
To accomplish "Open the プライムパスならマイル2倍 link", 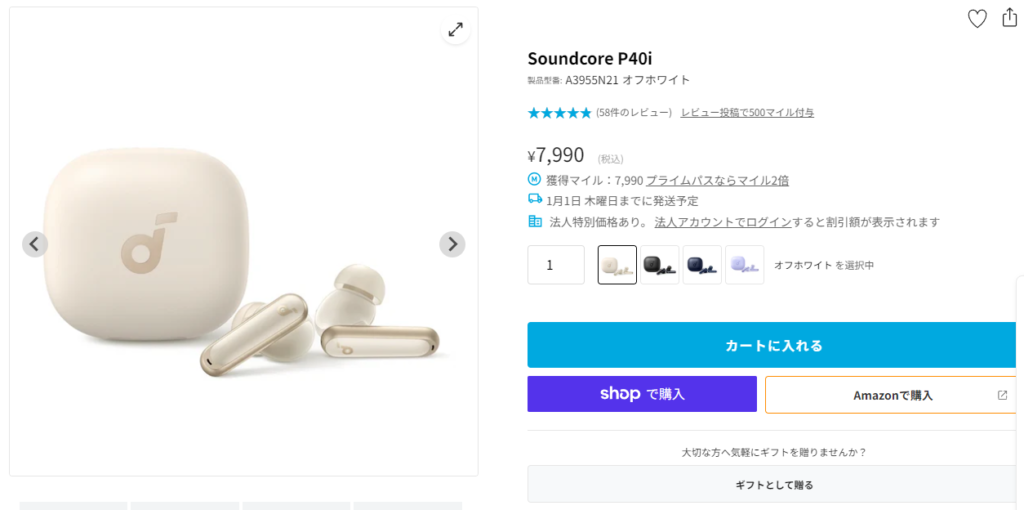I will click(x=717, y=181).
